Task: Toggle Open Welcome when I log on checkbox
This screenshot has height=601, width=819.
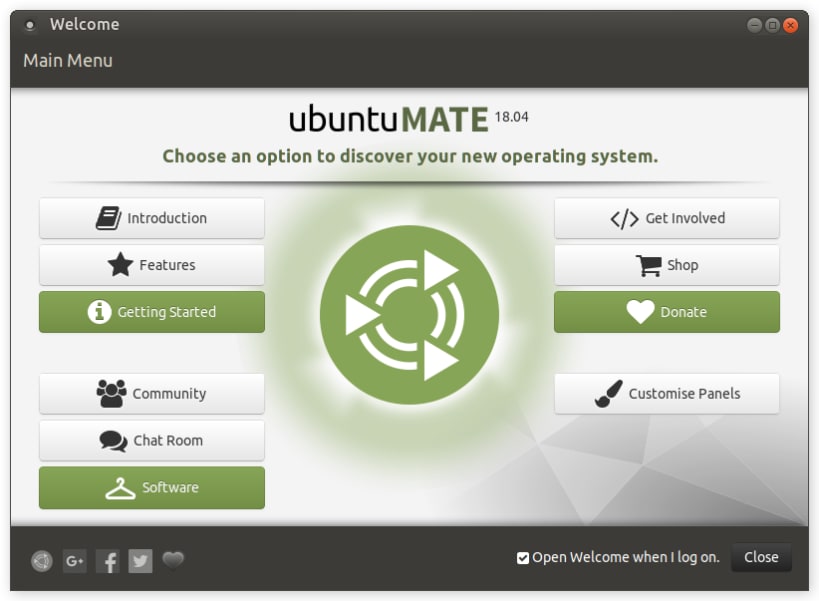Action: [x=522, y=558]
